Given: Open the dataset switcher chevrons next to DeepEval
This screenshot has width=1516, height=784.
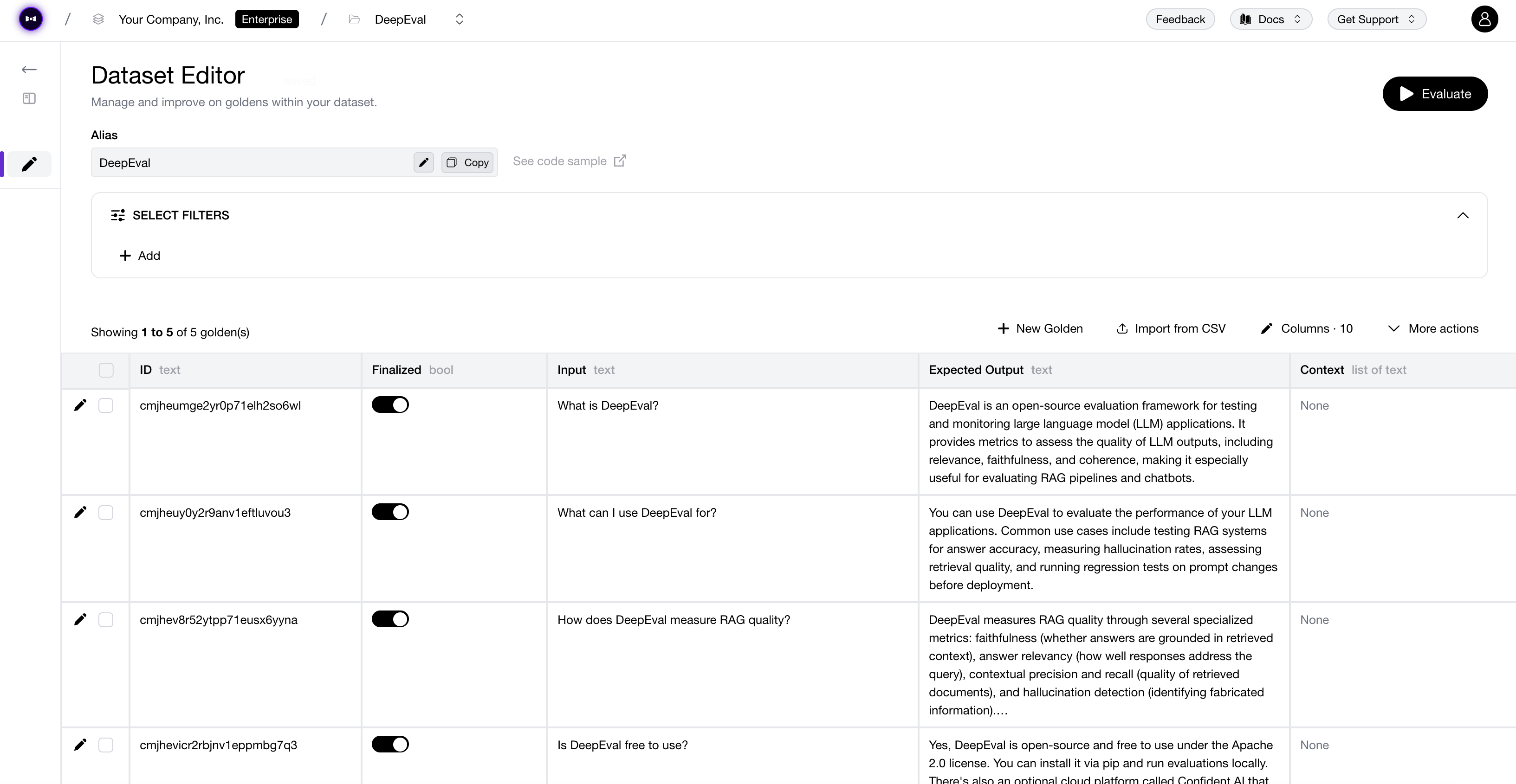Looking at the screenshot, I should tap(459, 19).
